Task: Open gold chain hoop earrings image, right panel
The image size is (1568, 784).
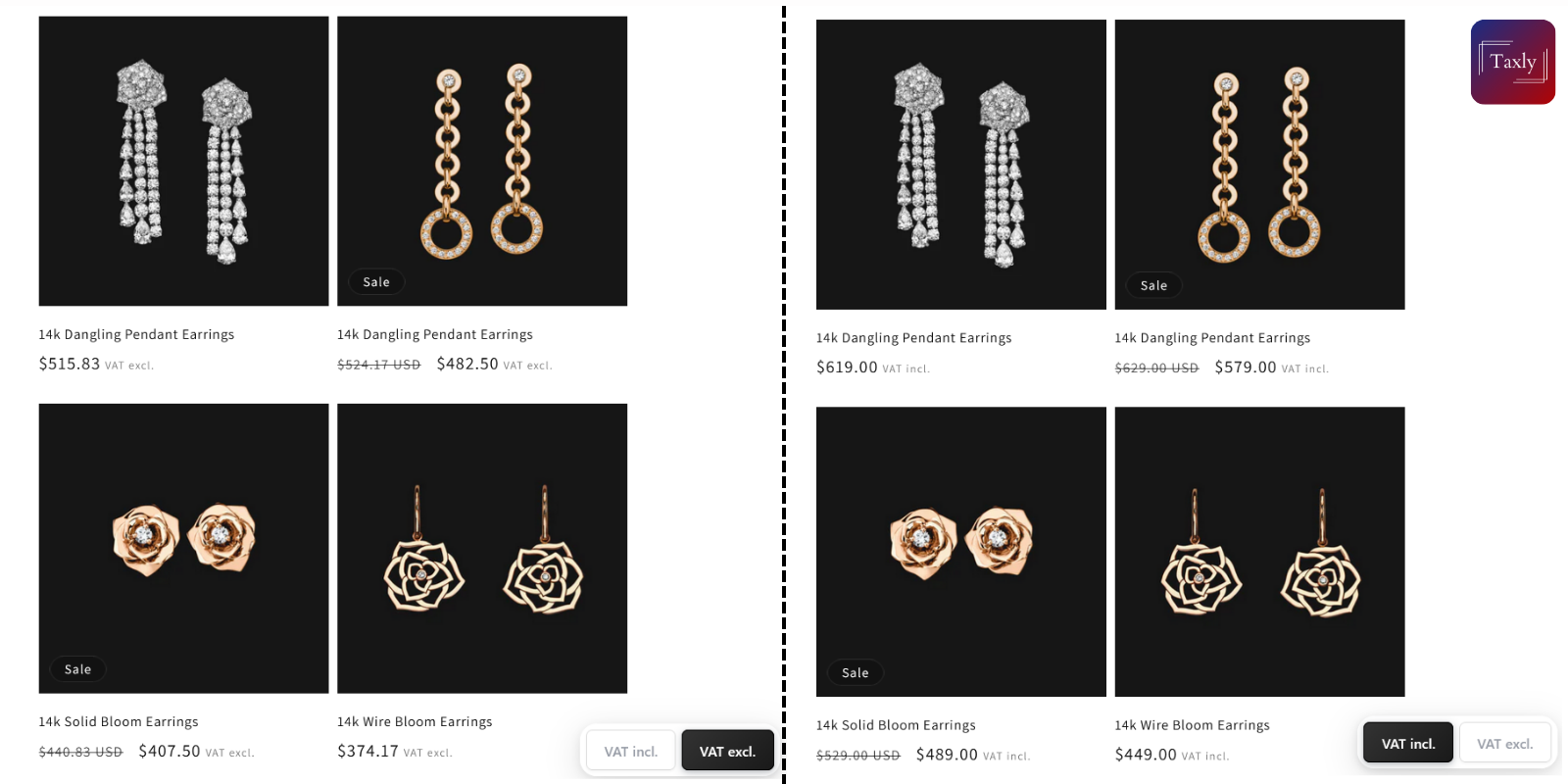Action: (1259, 165)
